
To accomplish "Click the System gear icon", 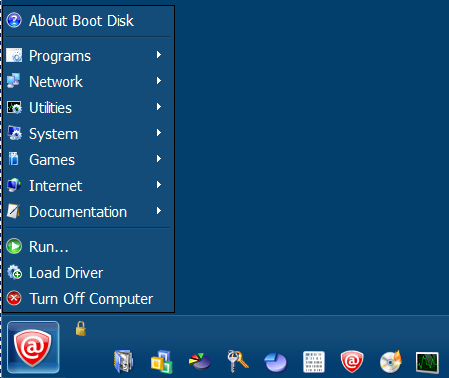I will pyautogui.click(x=15, y=133).
